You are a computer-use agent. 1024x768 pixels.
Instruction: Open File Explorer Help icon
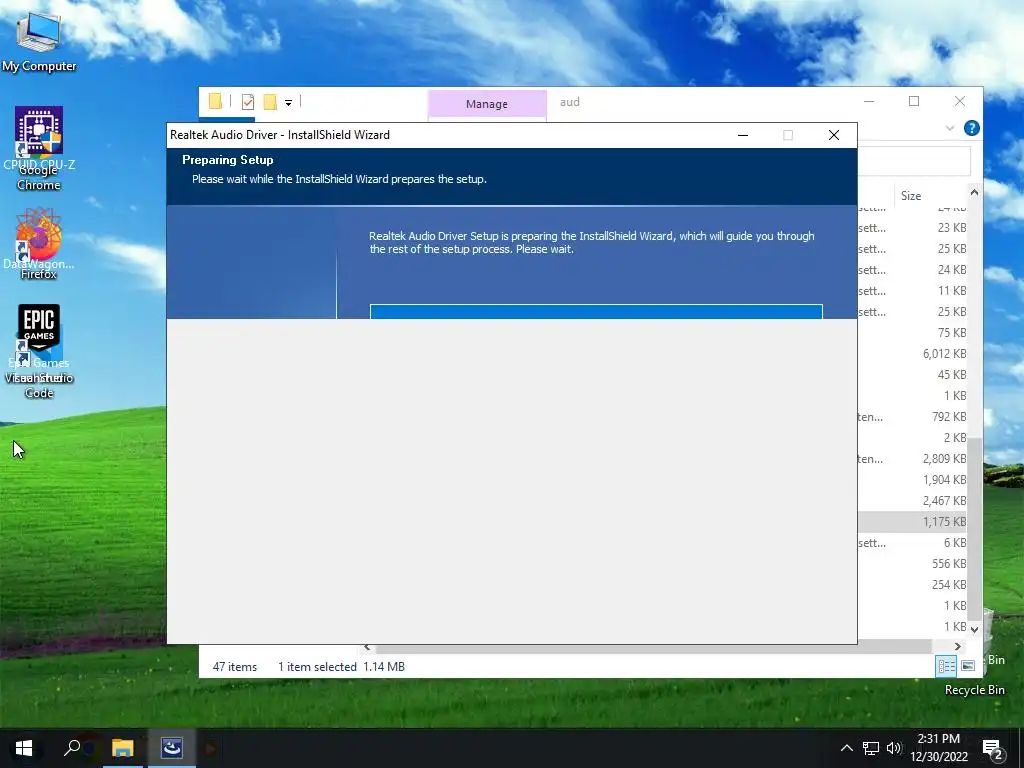[972, 128]
